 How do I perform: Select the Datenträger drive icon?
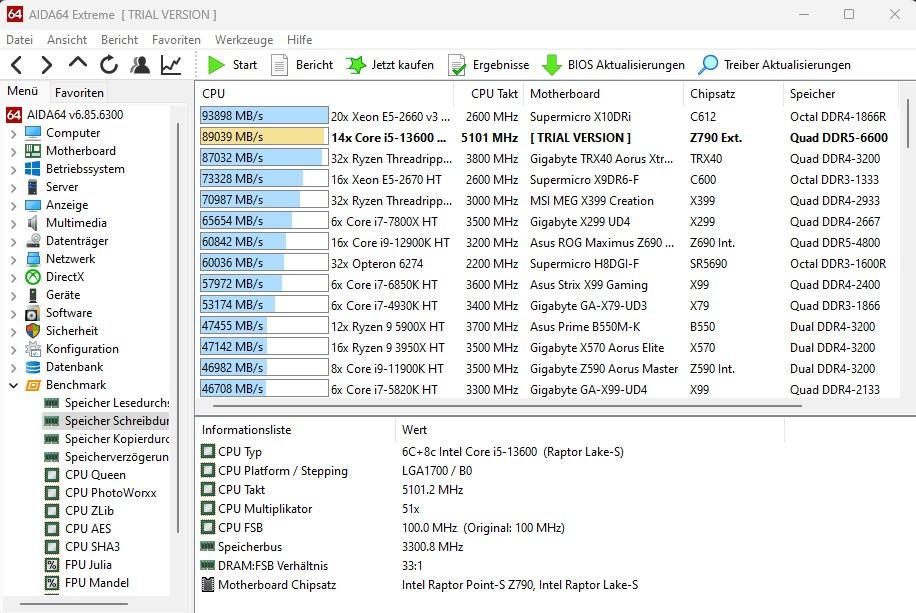33,241
